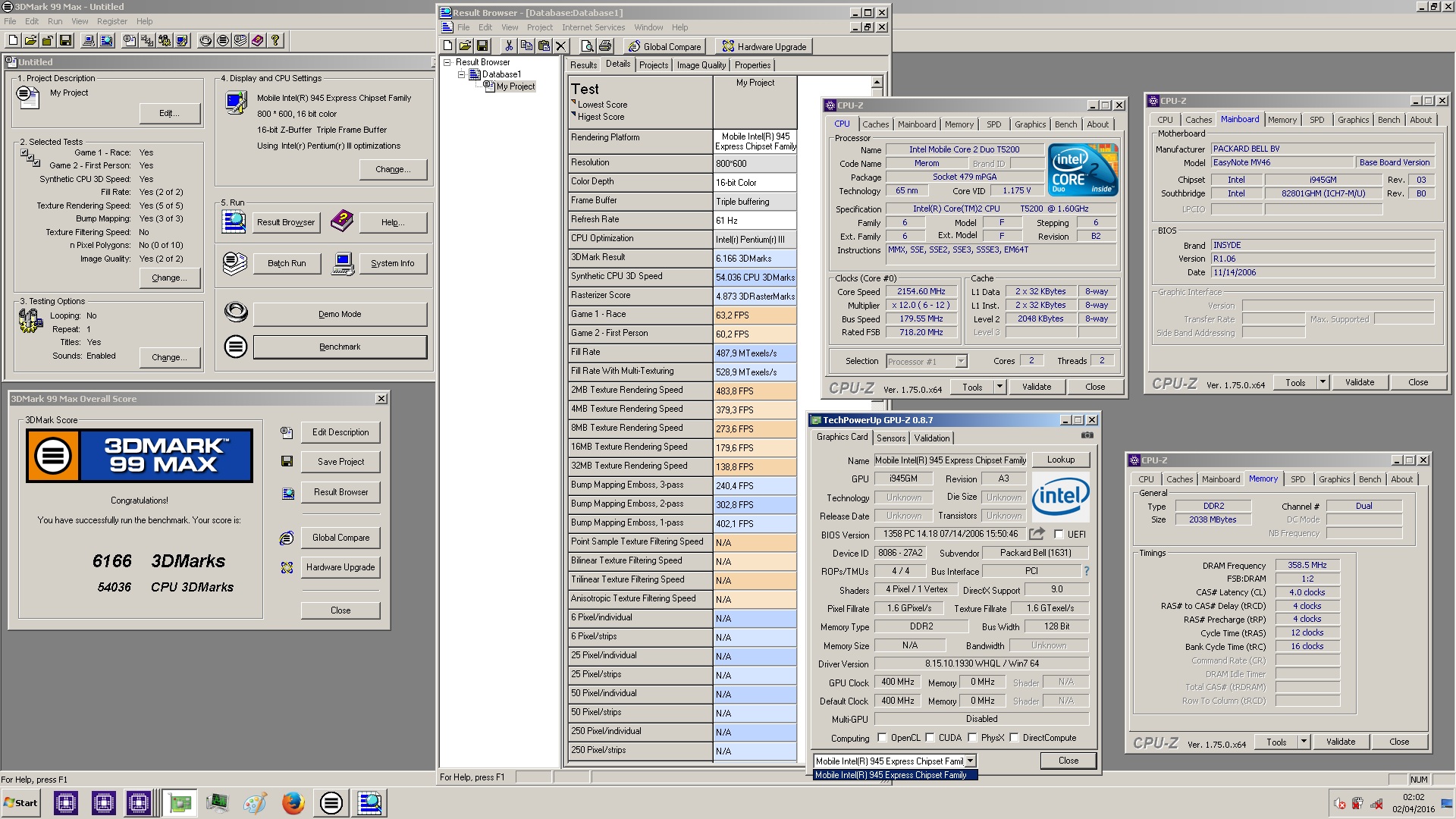Click the Delete X icon in Result Browser toolbar
The image size is (1456, 819).
[x=561, y=45]
